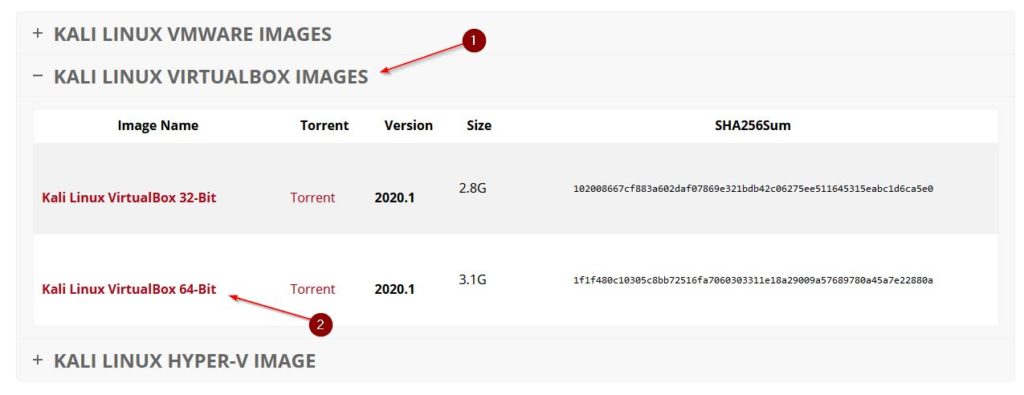The image size is (1024, 395).
Task: Click the minus icon beside VirtualBox Images
Action: (x=38, y=76)
